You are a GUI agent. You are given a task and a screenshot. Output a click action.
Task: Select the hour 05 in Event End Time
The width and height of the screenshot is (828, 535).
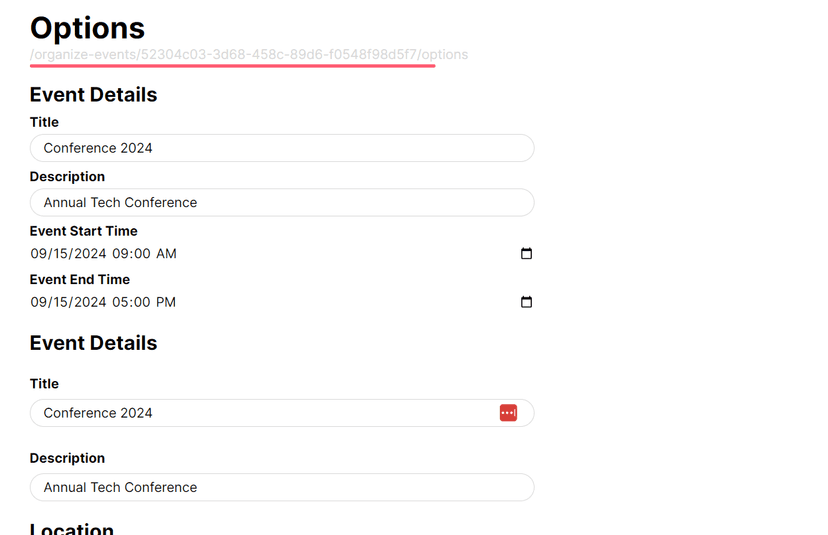point(120,302)
